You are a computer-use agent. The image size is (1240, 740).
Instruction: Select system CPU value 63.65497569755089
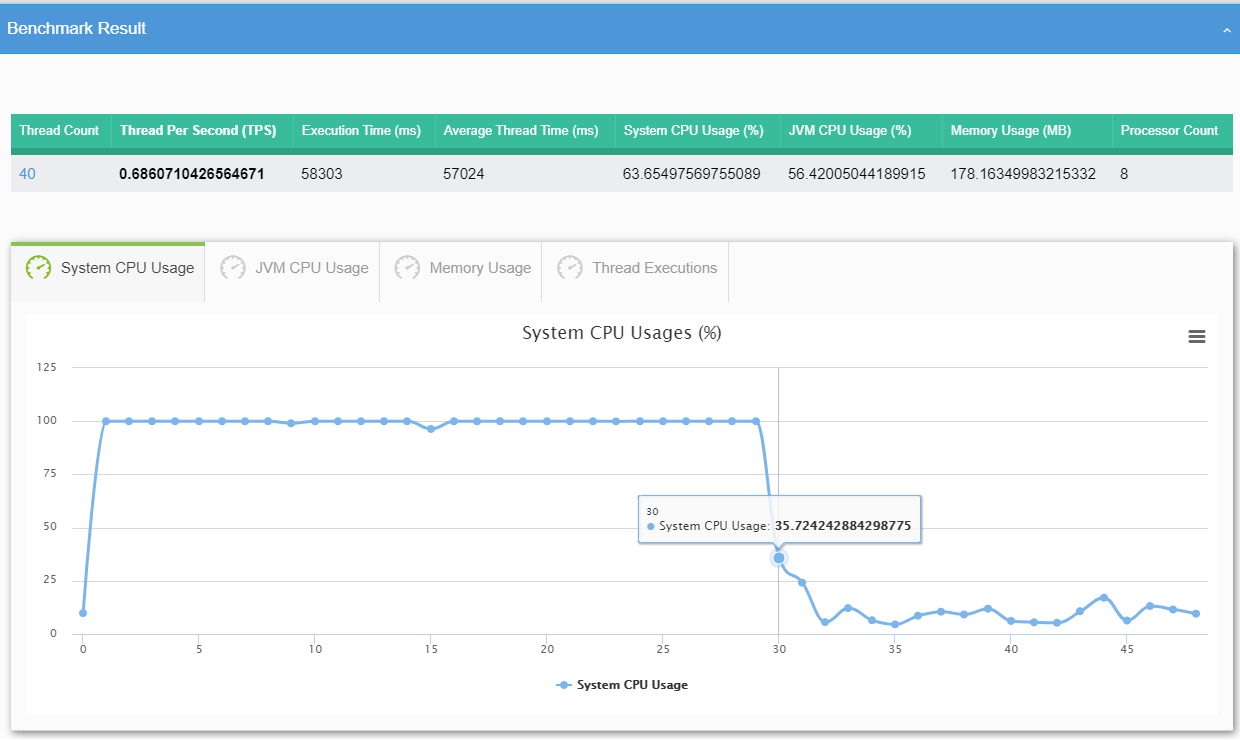click(x=692, y=174)
